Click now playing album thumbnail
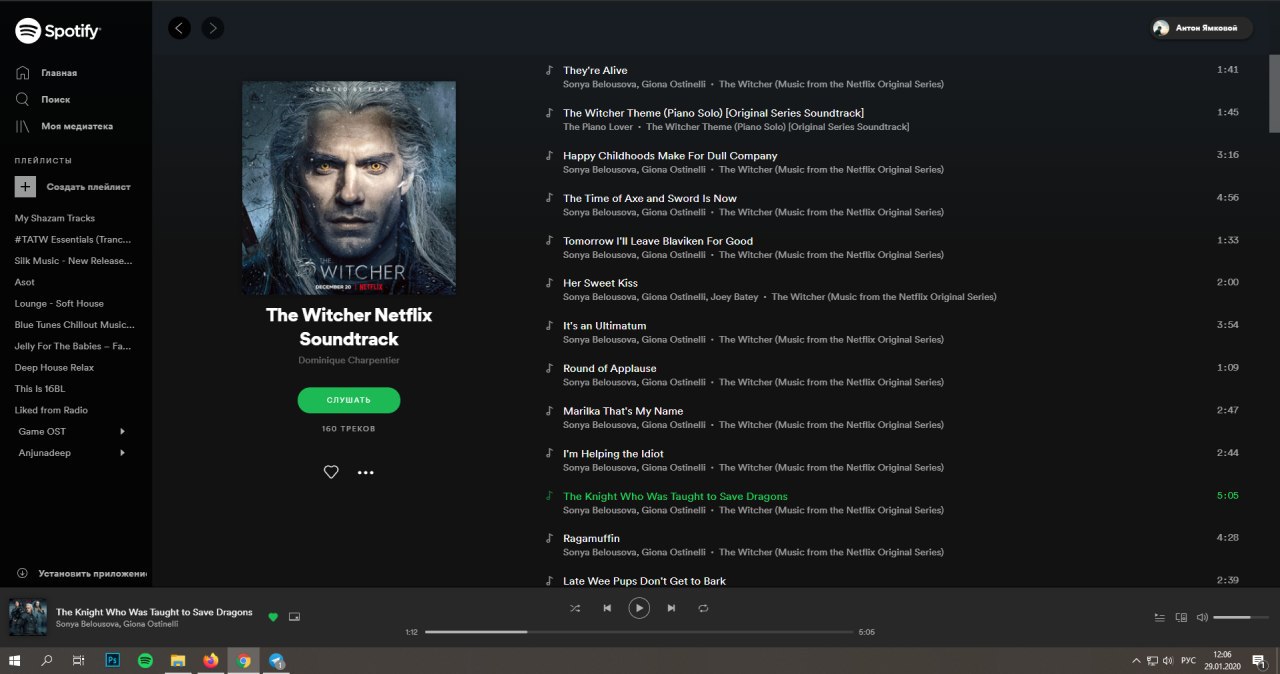Screen dimensions: 1280x674 [x=28, y=617]
